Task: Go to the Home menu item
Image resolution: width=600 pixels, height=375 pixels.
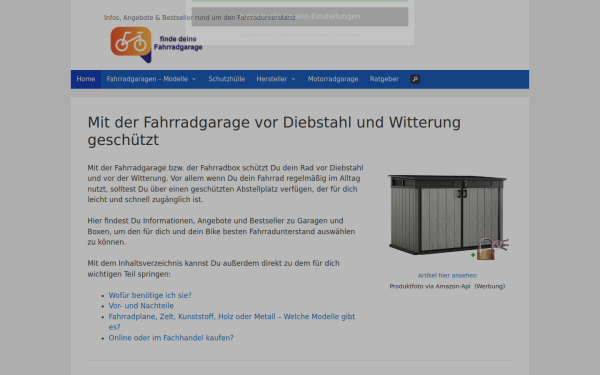Action: 86,79
